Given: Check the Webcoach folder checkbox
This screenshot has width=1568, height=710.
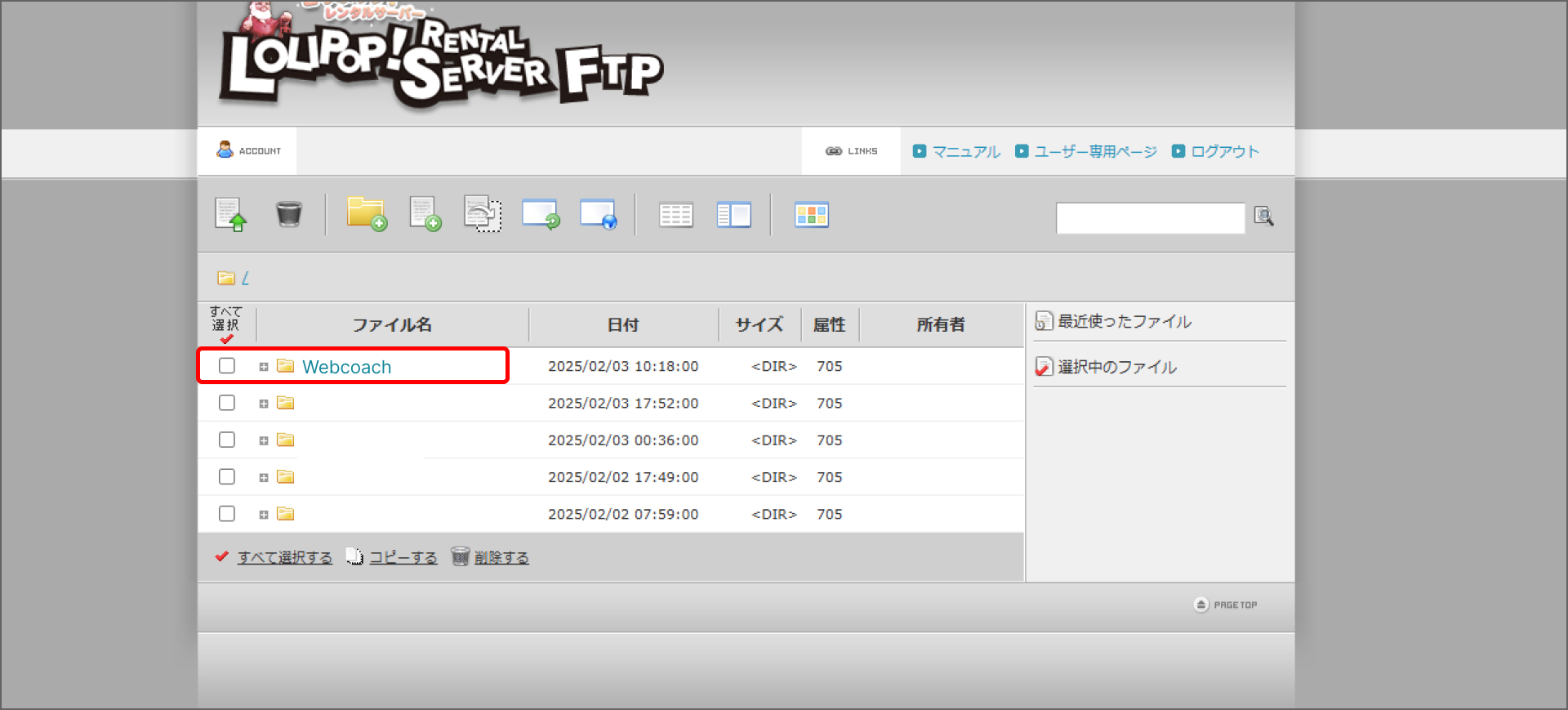Looking at the screenshot, I should point(227,365).
